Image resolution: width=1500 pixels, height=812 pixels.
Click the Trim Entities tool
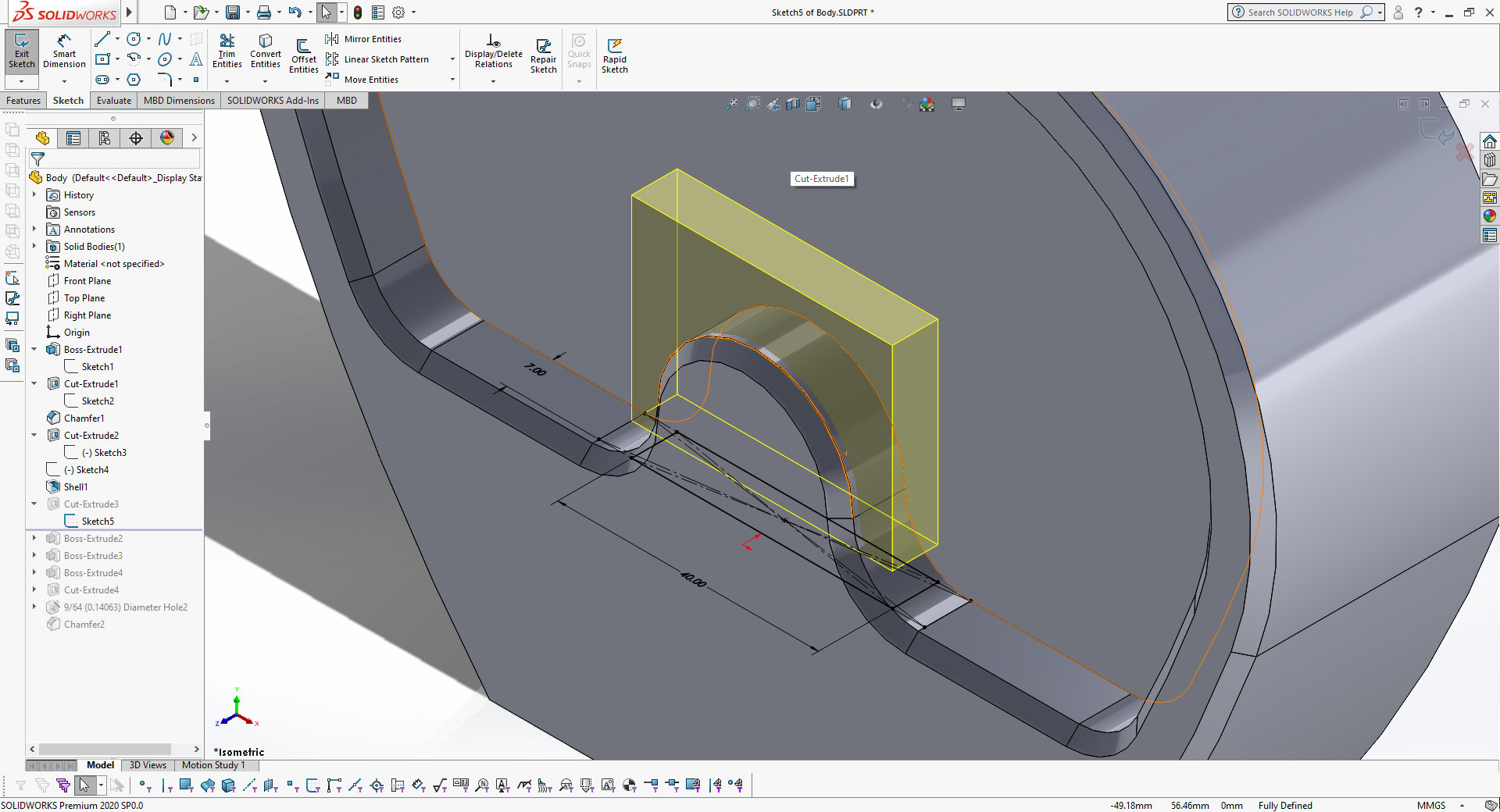click(227, 51)
